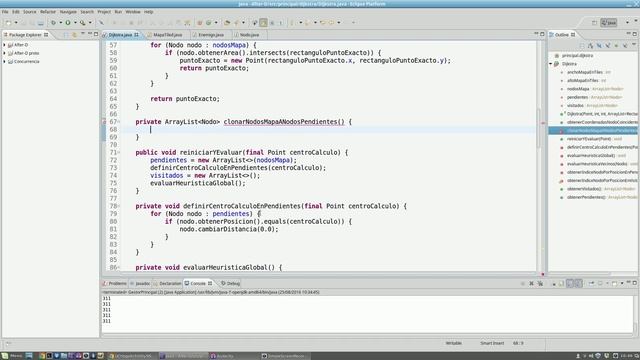Click editor vertical scrollbar
640x360 pixels.
(x=539, y=127)
